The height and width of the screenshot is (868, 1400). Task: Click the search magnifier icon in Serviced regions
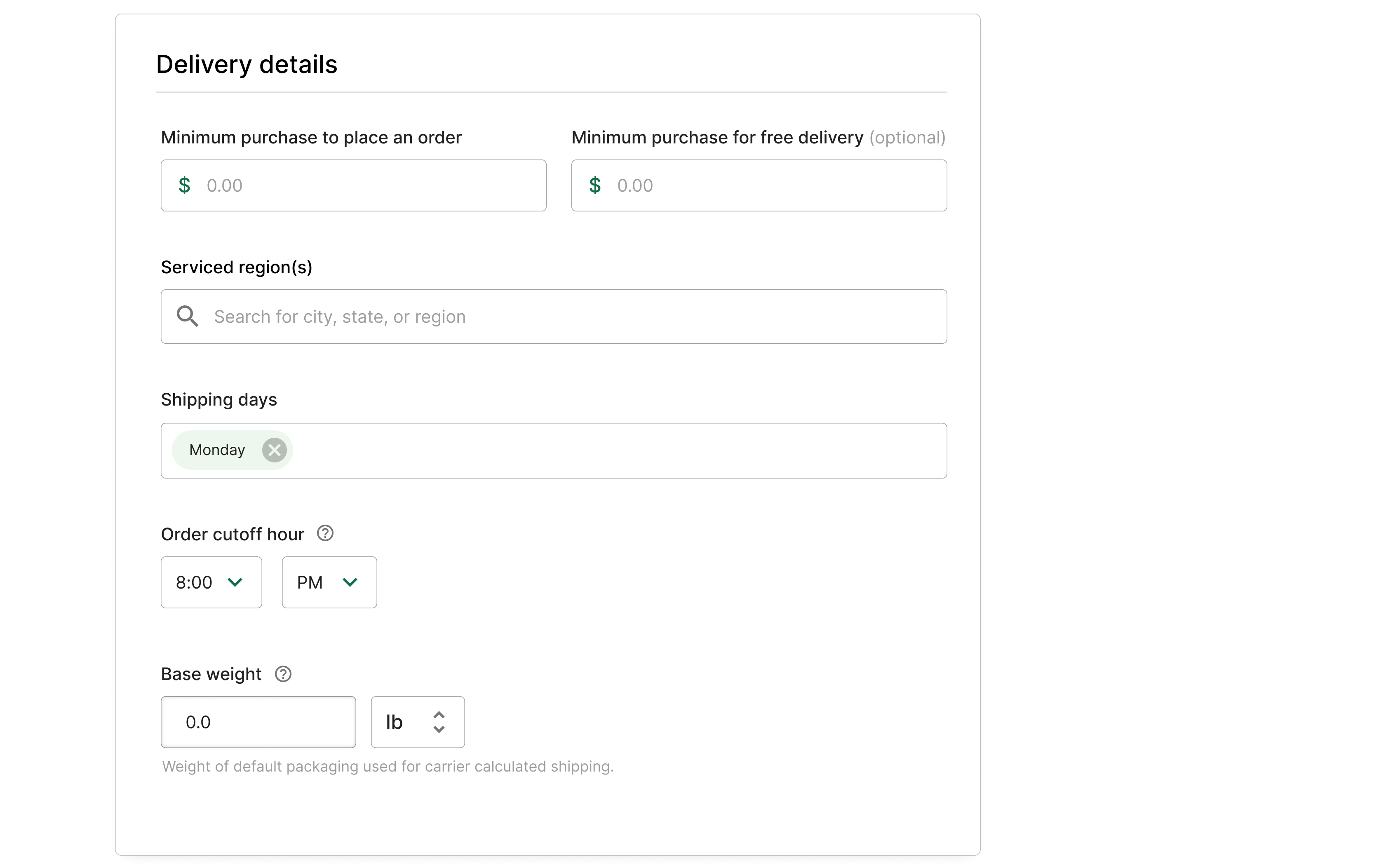187,316
